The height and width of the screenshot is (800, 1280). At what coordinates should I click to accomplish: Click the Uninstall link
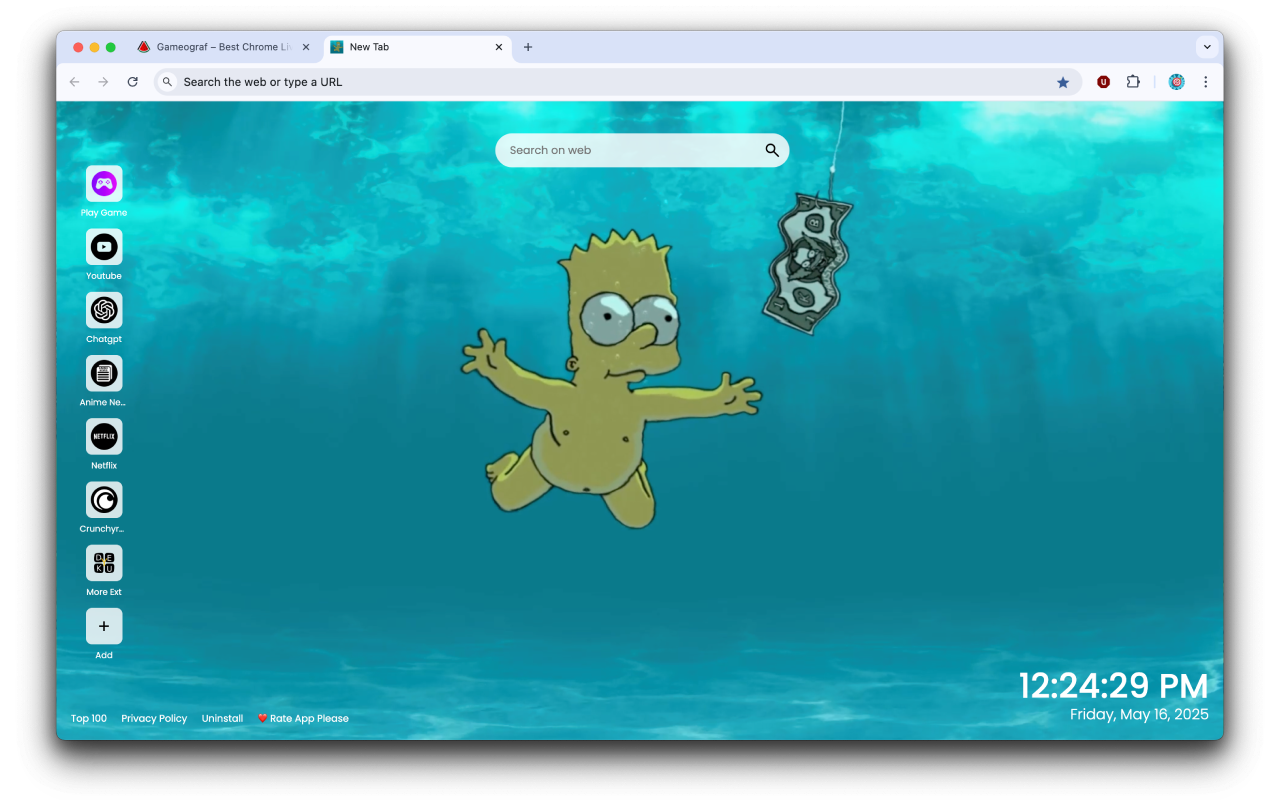(222, 718)
